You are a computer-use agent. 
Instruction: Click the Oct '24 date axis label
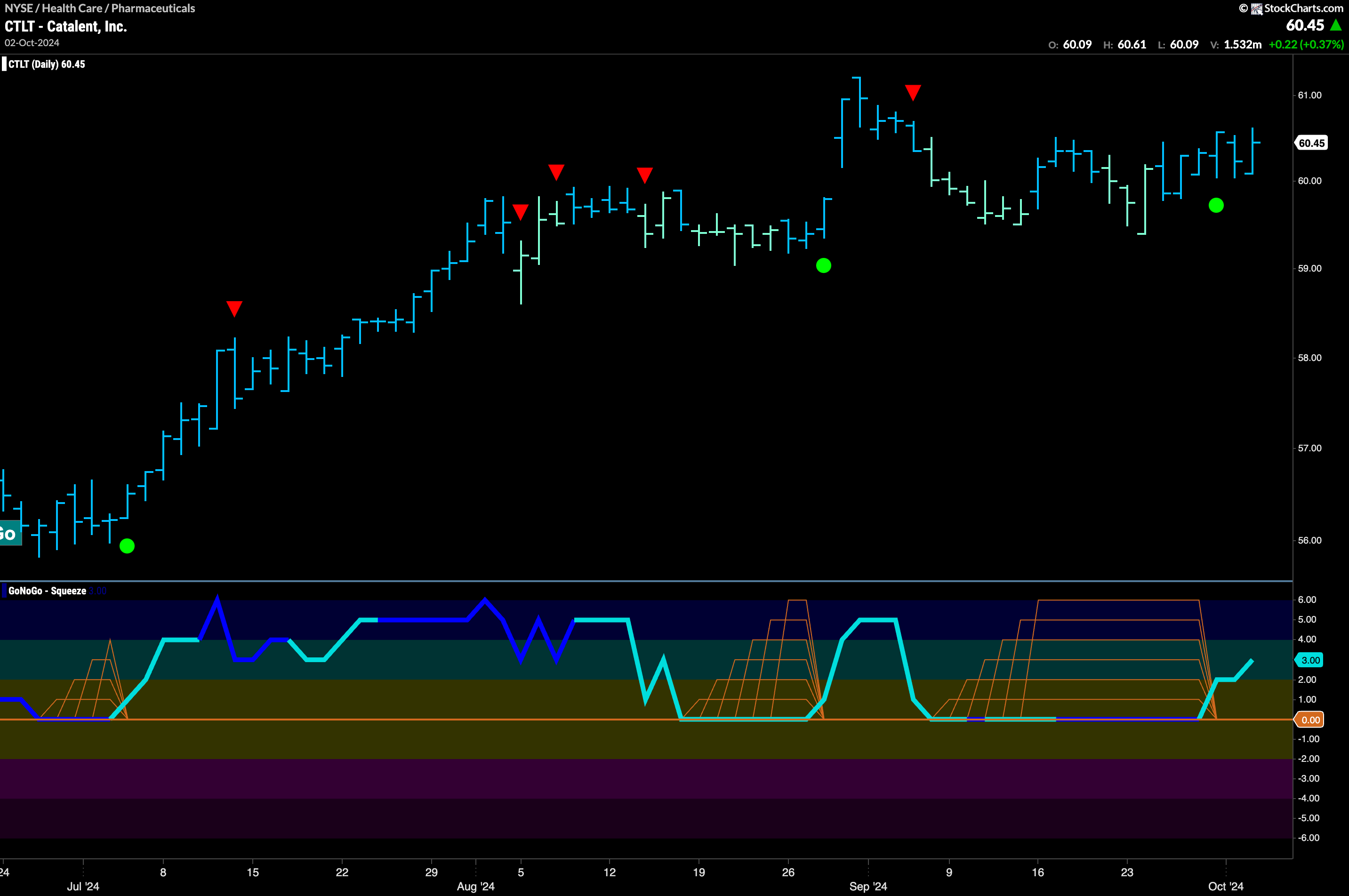pos(1226,886)
